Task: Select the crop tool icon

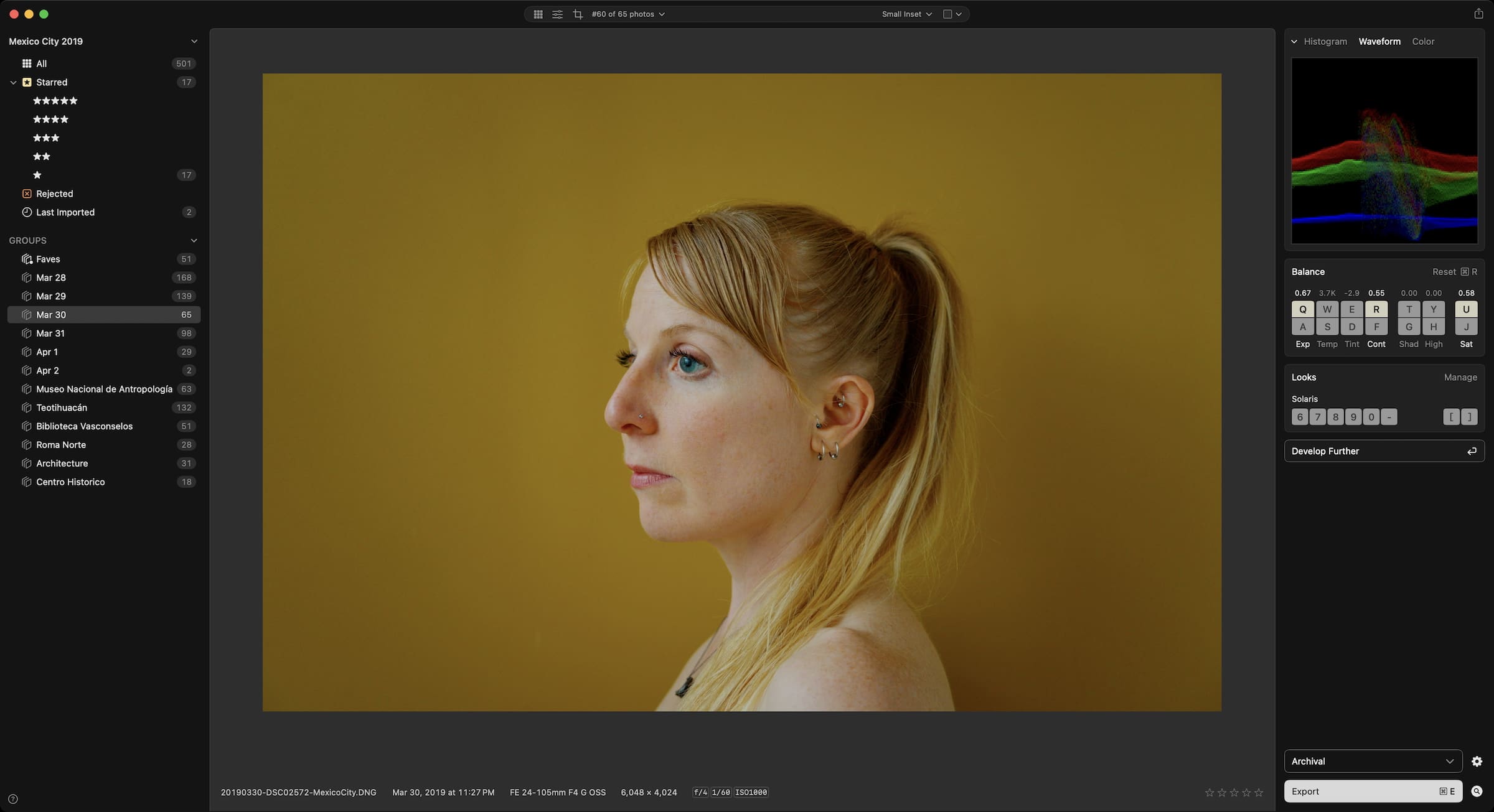Action: tap(578, 14)
